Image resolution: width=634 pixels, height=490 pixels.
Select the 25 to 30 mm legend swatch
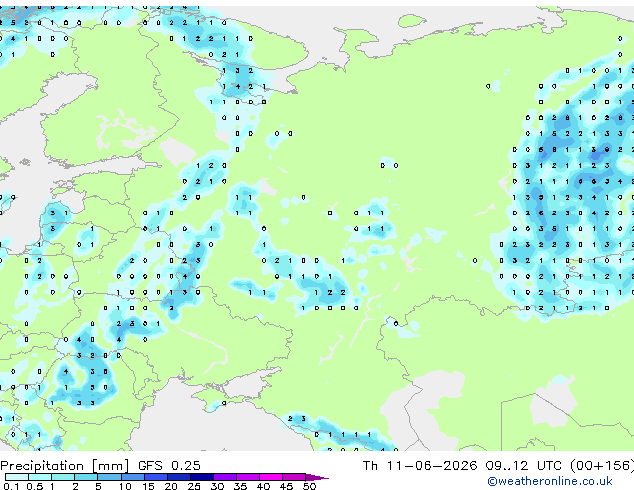coord(201,477)
